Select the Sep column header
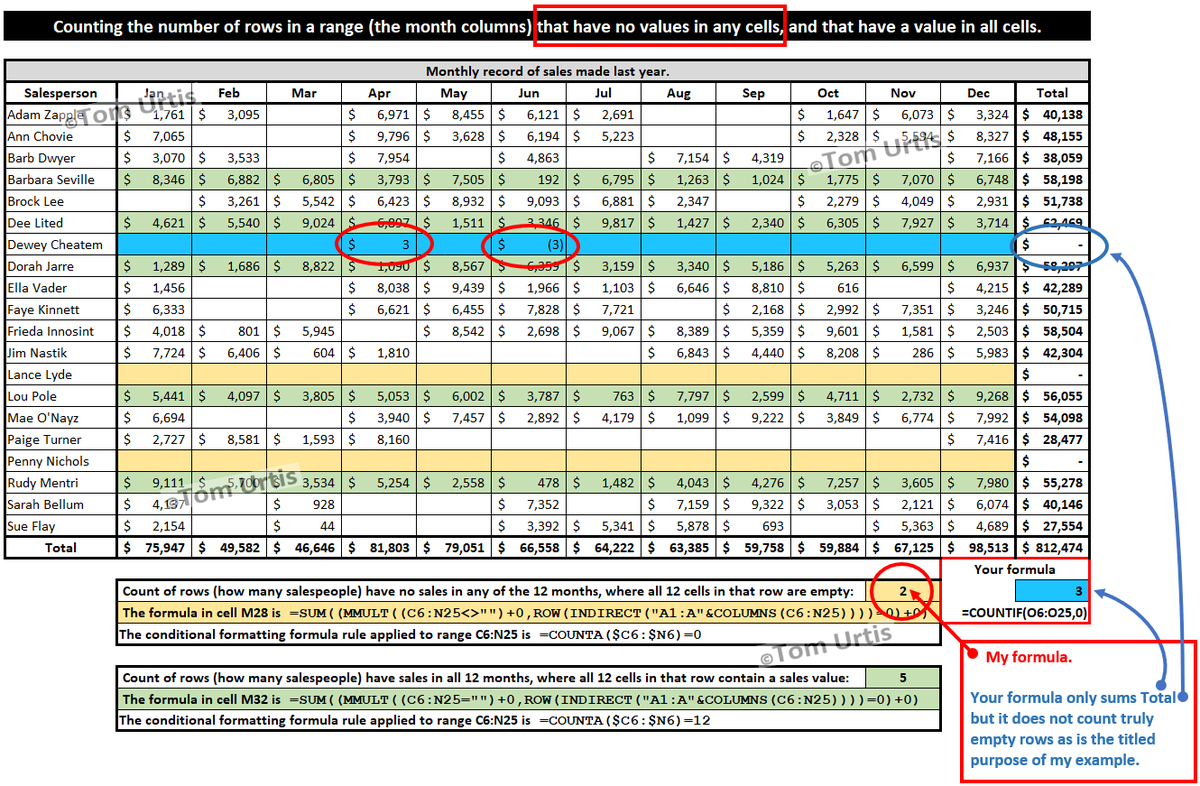Viewport: 1200px width, 786px height. [754, 93]
